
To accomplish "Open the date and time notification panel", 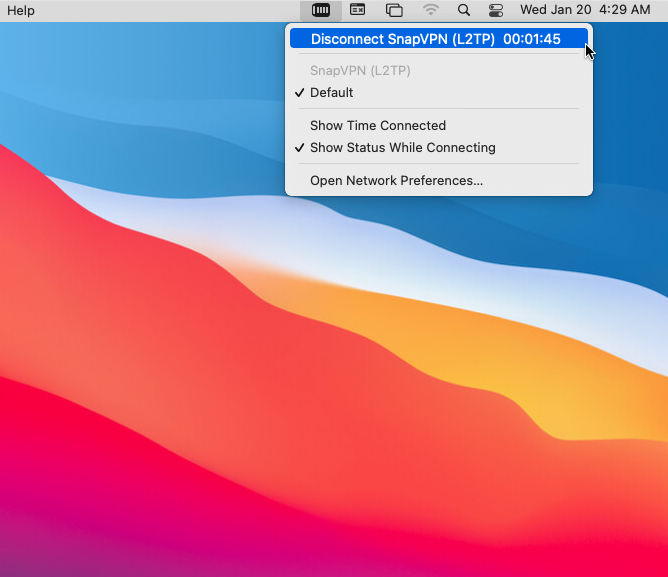I will coord(585,10).
